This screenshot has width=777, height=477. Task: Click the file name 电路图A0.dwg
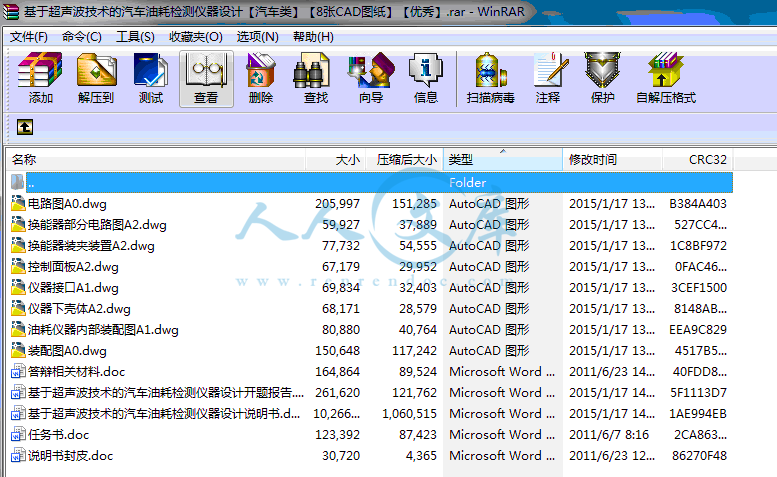click(67, 204)
